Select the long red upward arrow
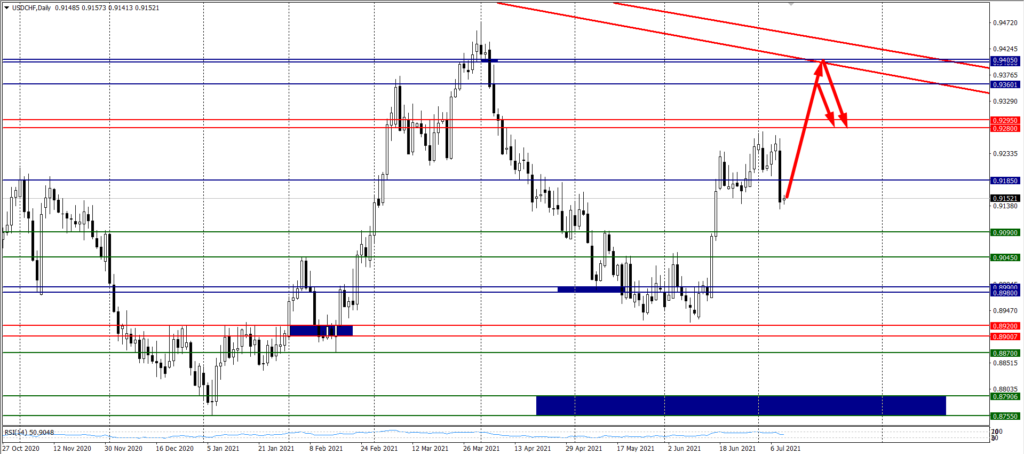 pyautogui.click(x=804, y=130)
